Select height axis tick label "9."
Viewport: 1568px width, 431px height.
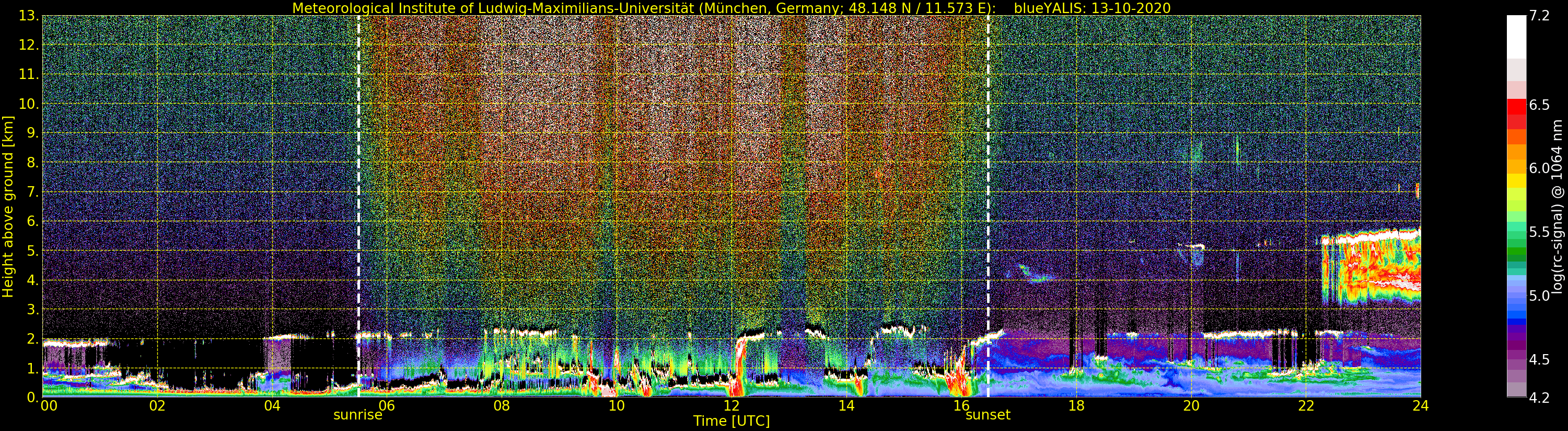point(32,133)
